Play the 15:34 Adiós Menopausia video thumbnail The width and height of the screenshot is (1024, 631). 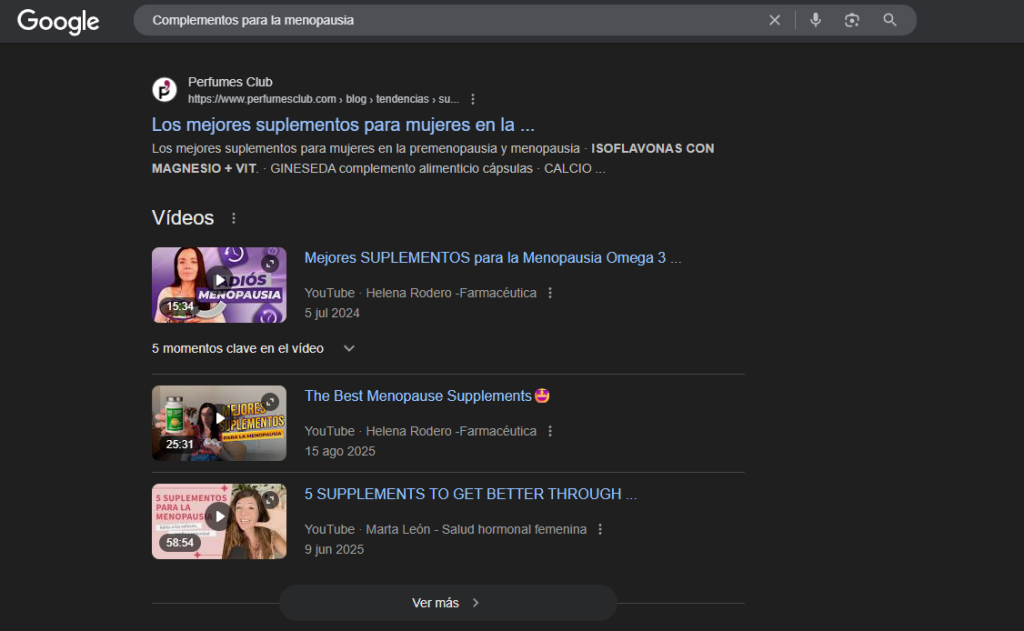219,285
